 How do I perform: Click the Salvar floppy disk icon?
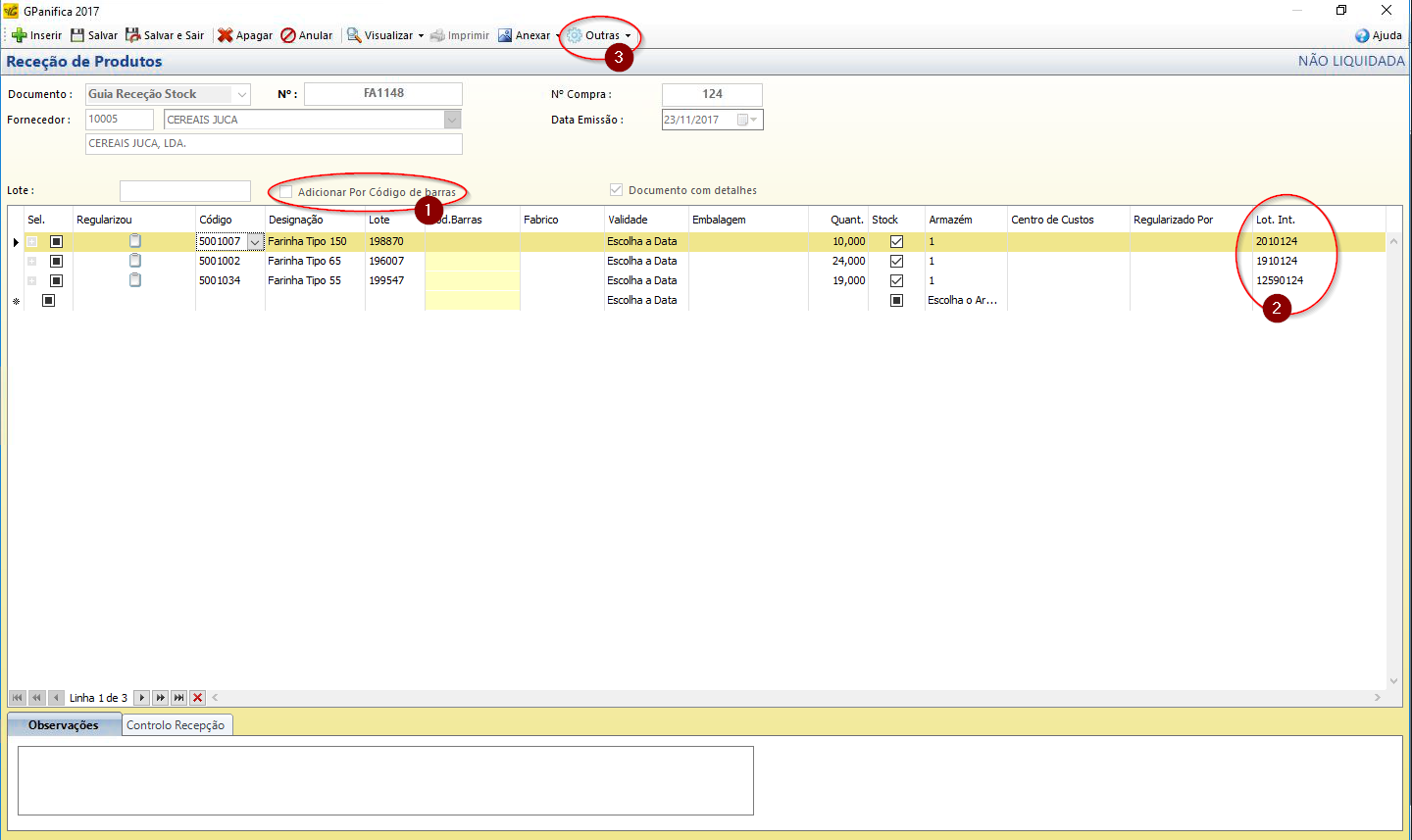[77, 35]
